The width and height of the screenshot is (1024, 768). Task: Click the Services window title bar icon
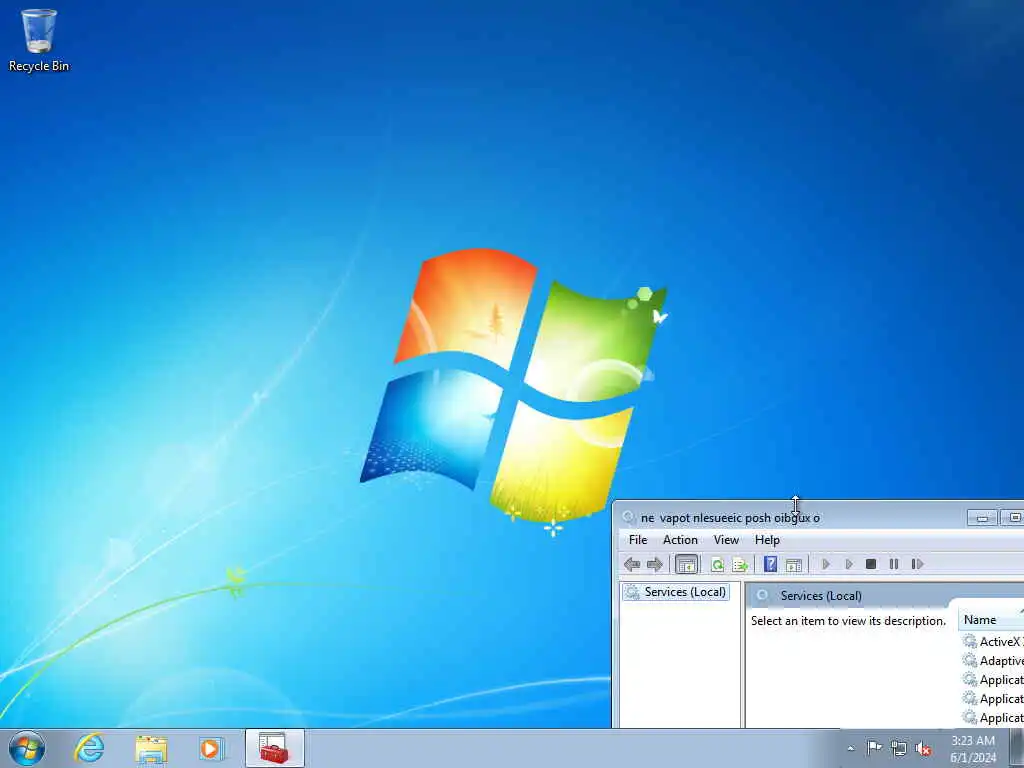[628, 517]
